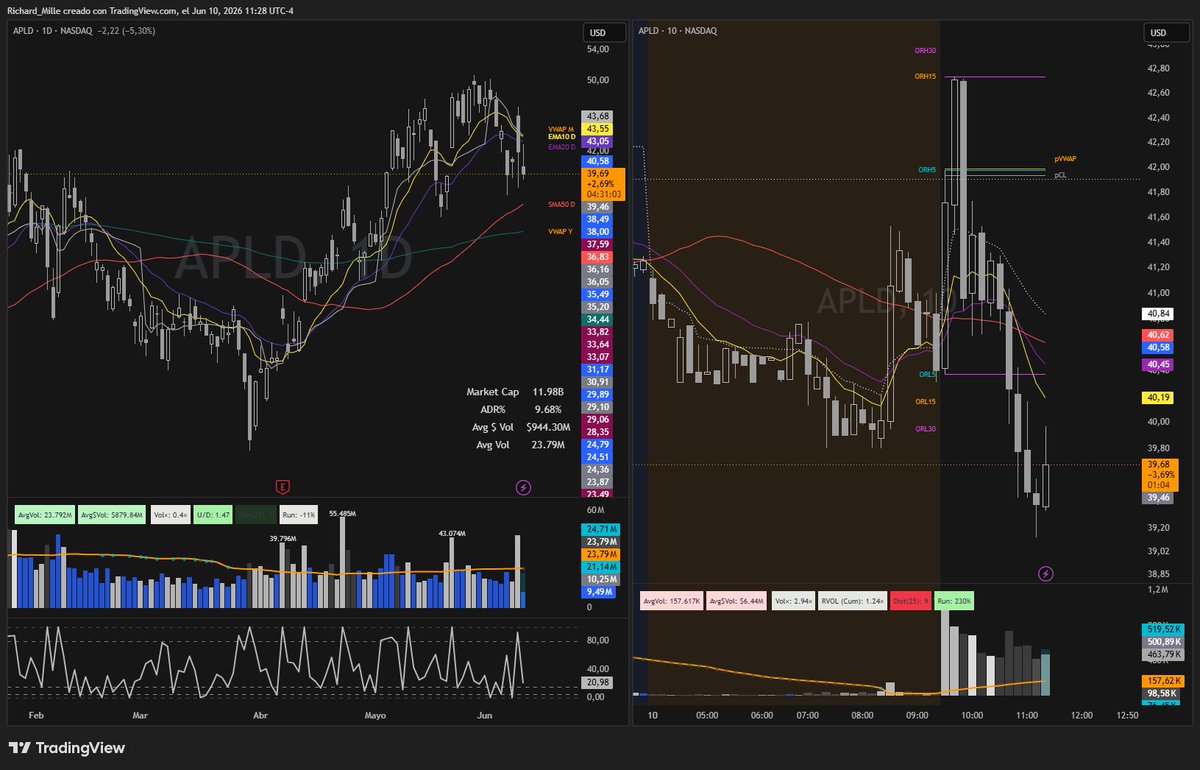Click the Avg$Vol: $6.44M indicator box
The height and width of the screenshot is (770, 1200).
(737, 602)
